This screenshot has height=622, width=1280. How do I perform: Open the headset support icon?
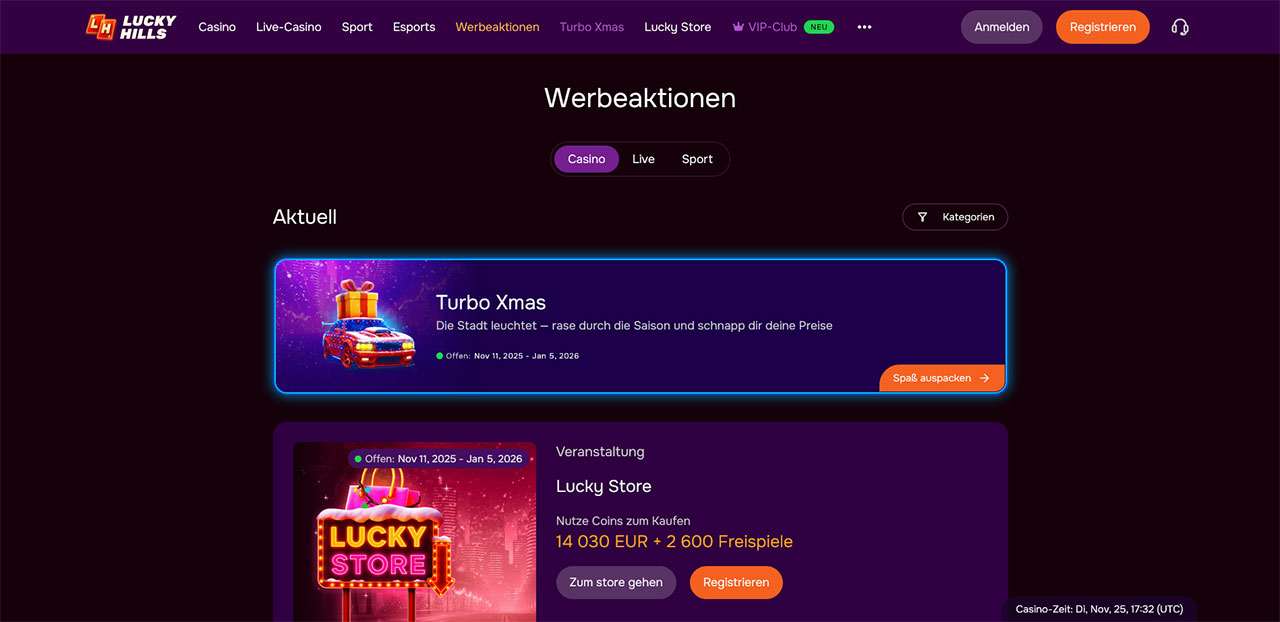(x=1180, y=27)
